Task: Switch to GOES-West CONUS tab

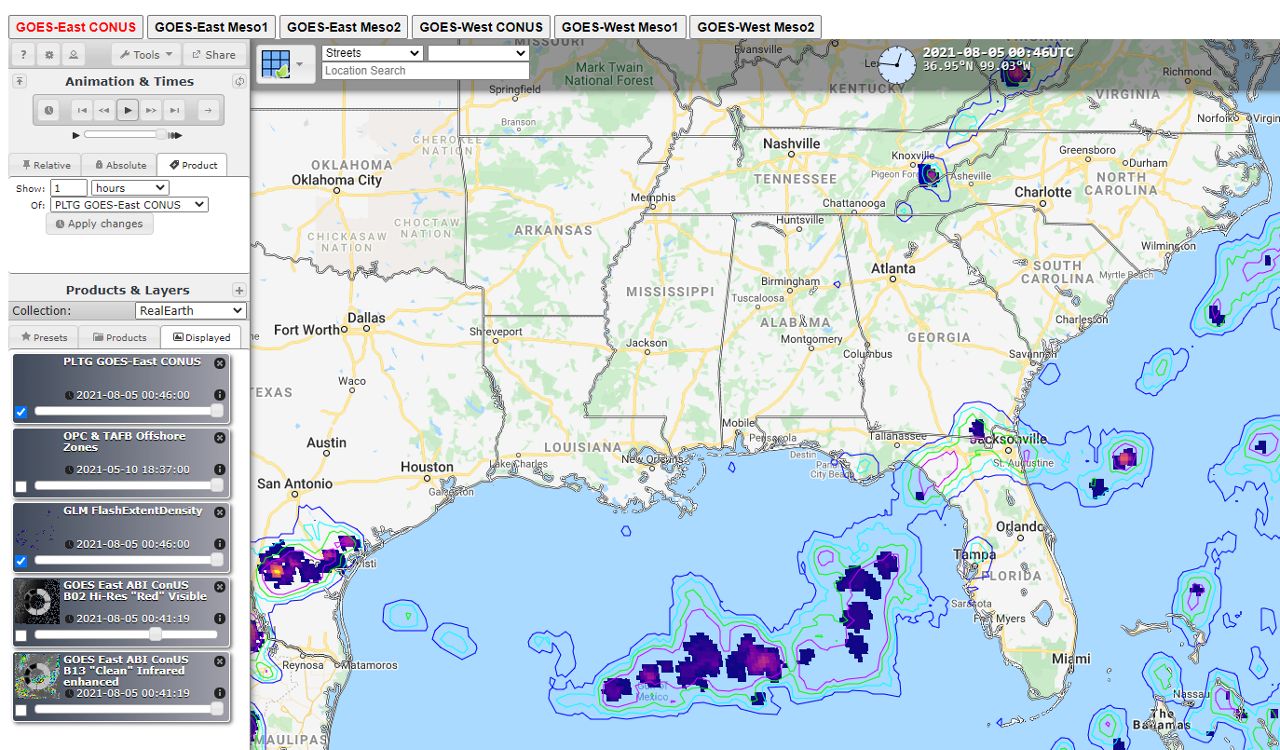Action: tap(481, 27)
